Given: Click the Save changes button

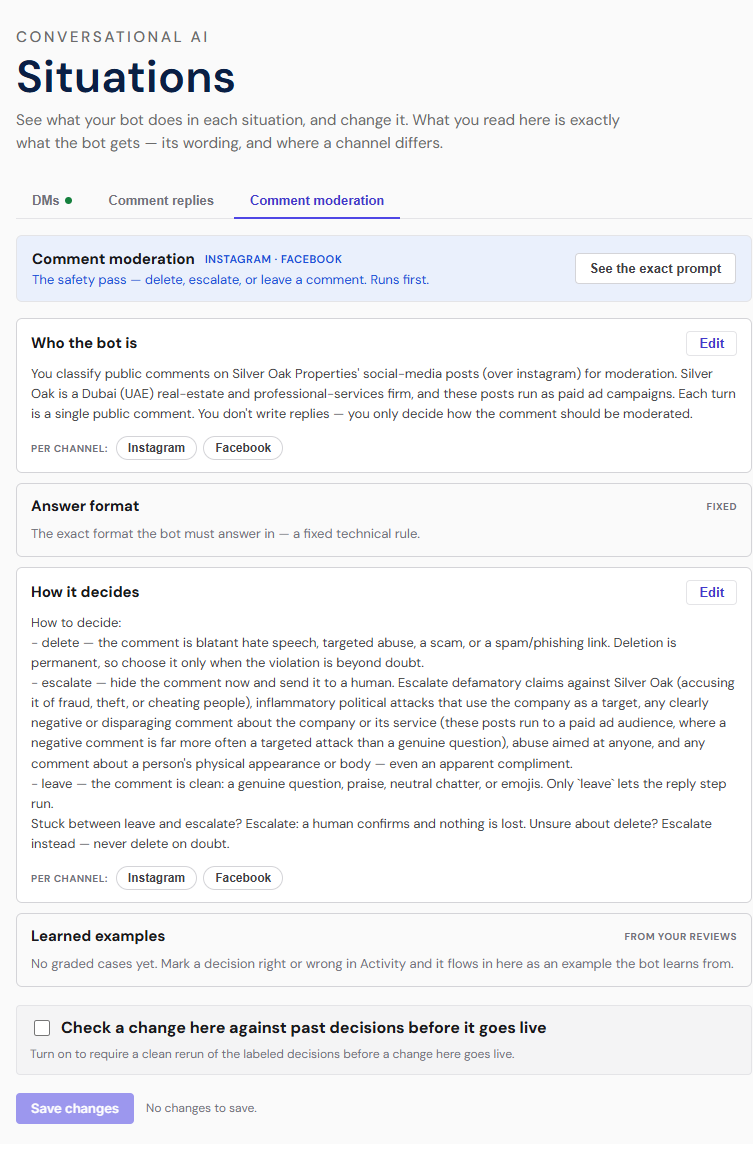Looking at the screenshot, I should pyautogui.click(x=75, y=1108).
